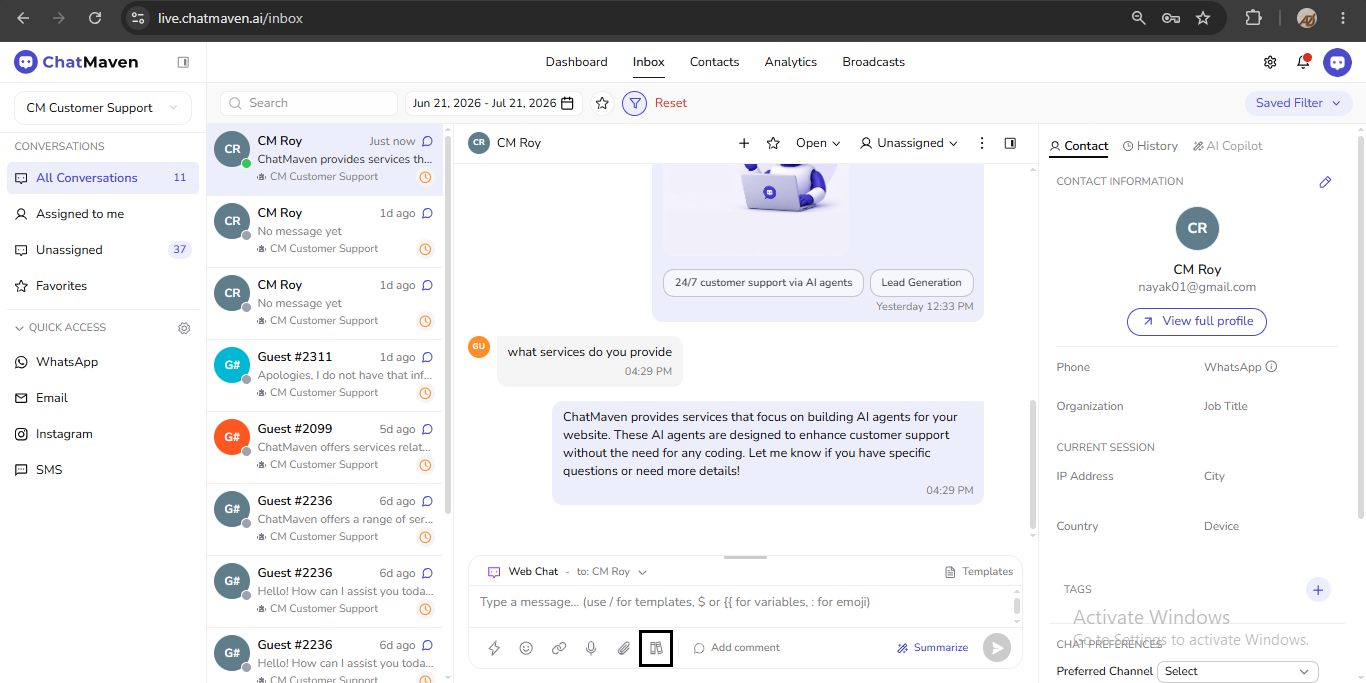
Task: Select All Conversations in sidebar
Action: coord(103,178)
